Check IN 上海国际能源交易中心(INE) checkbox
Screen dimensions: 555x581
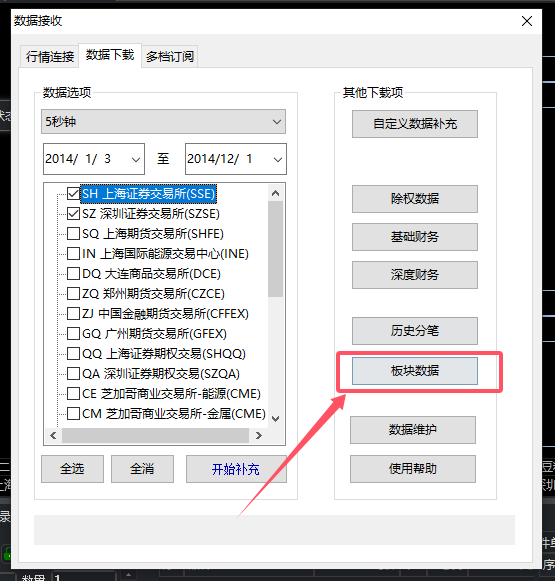pyautogui.click(x=73, y=253)
